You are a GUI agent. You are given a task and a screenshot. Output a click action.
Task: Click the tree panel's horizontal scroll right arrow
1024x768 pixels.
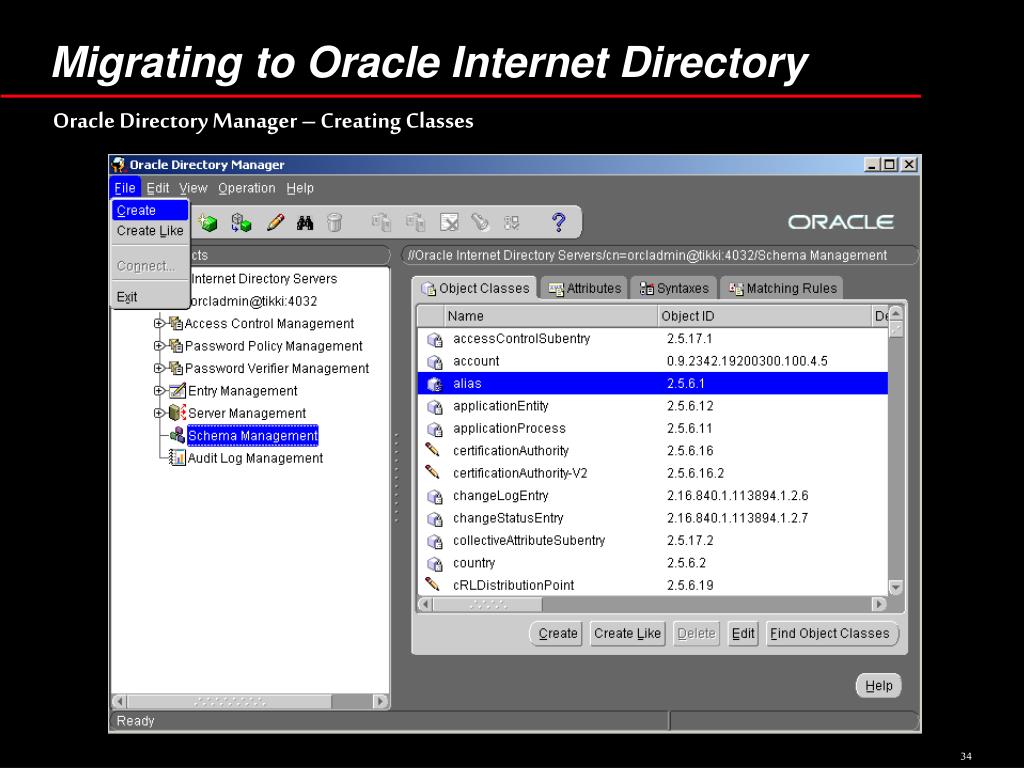pyautogui.click(x=381, y=701)
